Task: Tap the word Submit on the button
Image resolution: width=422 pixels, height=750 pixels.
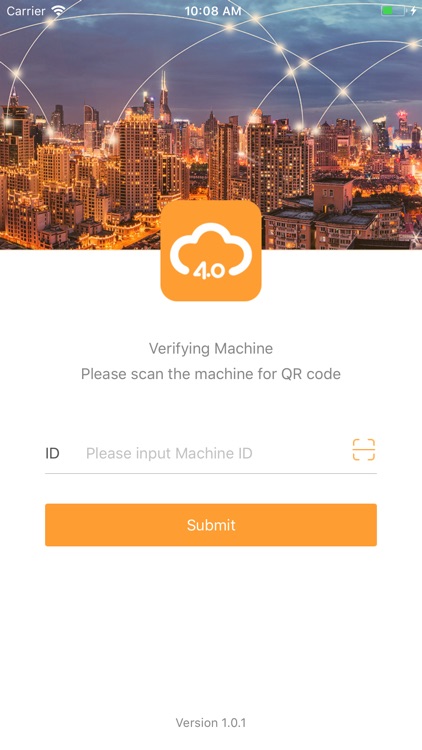Action: click(x=211, y=525)
